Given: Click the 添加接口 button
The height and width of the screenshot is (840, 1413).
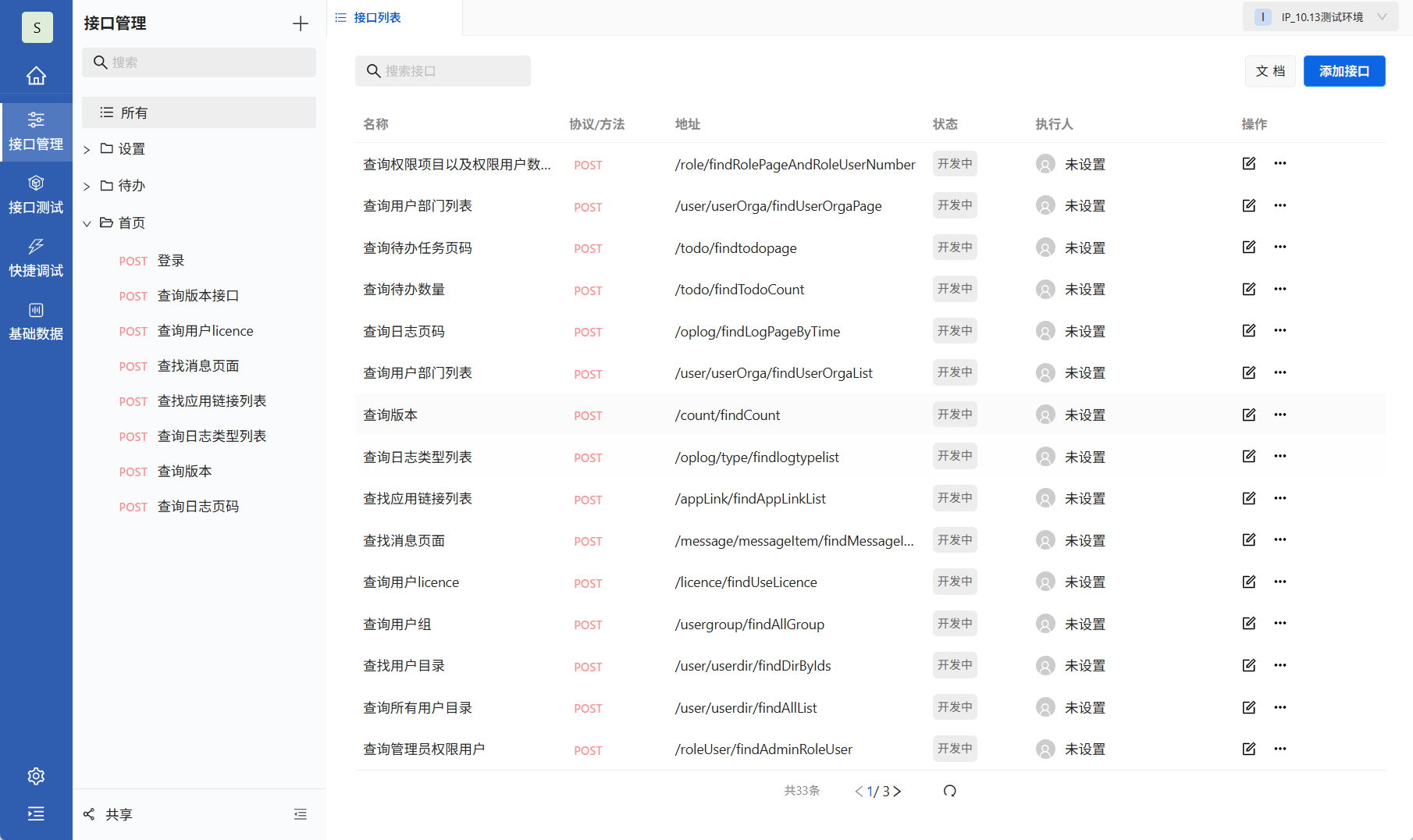Looking at the screenshot, I should [1344, 70].
